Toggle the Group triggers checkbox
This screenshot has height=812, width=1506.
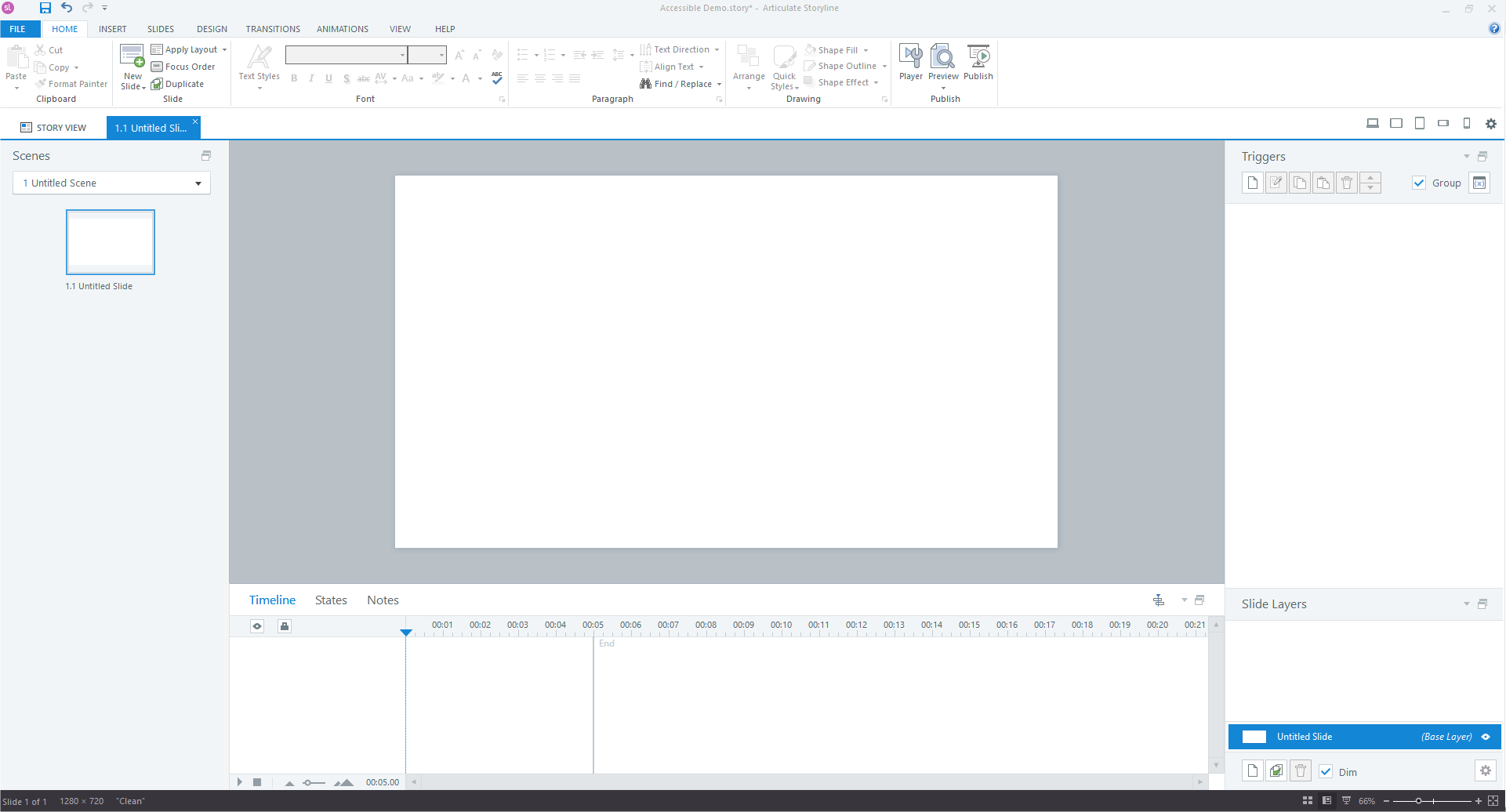pos(1419,183)
